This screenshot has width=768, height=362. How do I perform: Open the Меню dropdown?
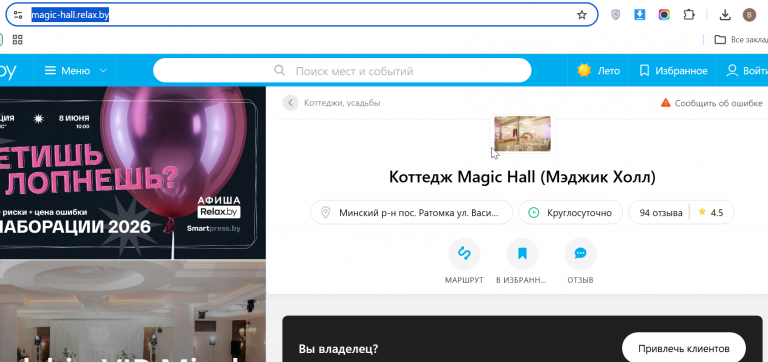pyautogui.click(x=75, y=71)
